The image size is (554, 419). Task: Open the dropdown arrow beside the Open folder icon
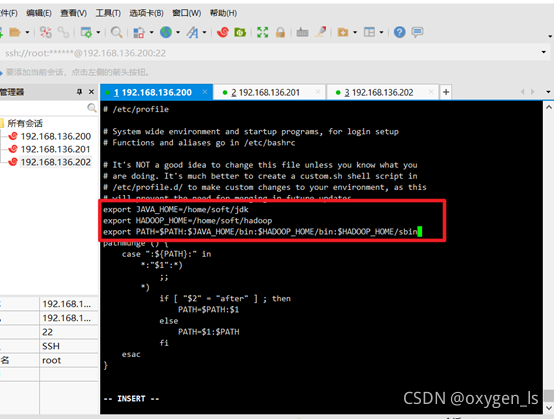click(x=27, y=33)
